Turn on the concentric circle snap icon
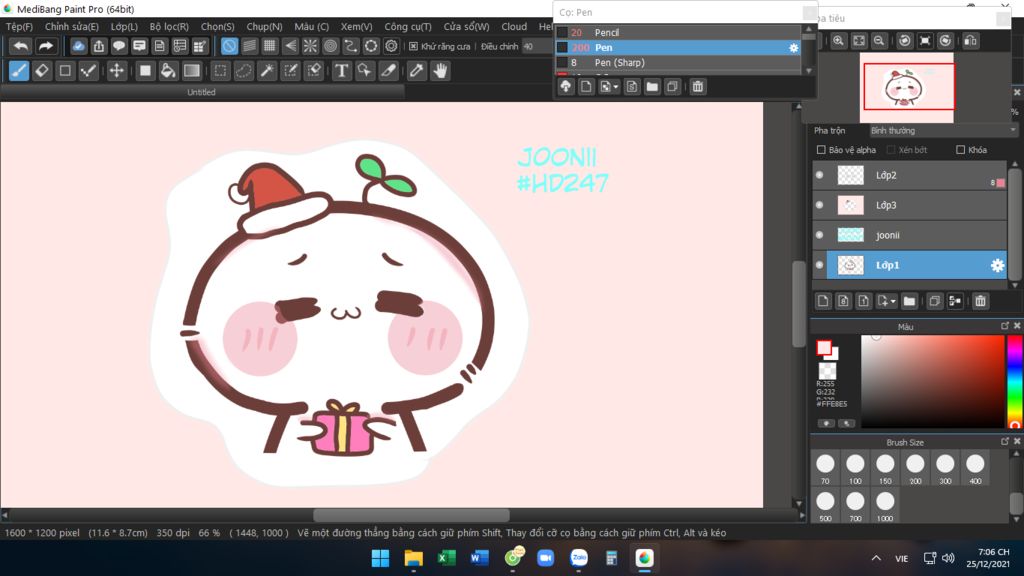The image size is (1024, 576). [x=330, y=46]
